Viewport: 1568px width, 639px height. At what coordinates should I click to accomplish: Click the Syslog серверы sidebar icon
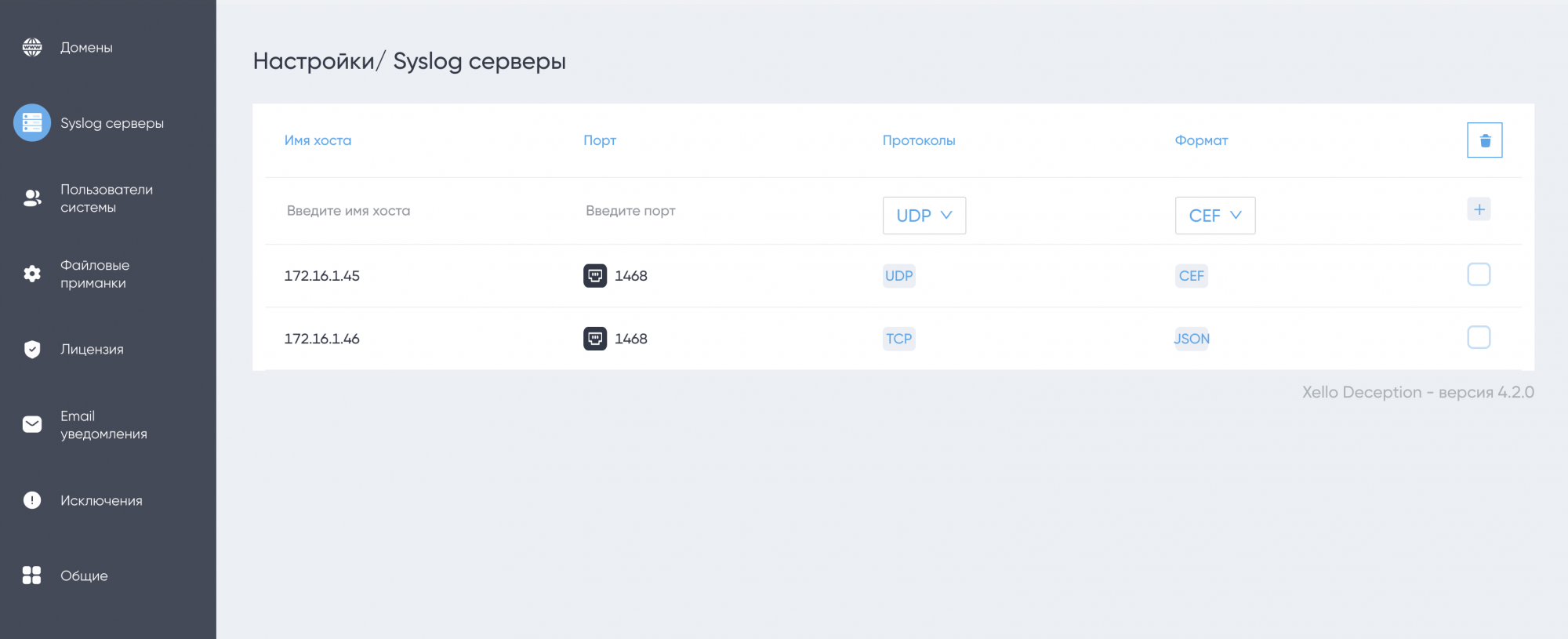pyautogui.click(x=32, y=122)
